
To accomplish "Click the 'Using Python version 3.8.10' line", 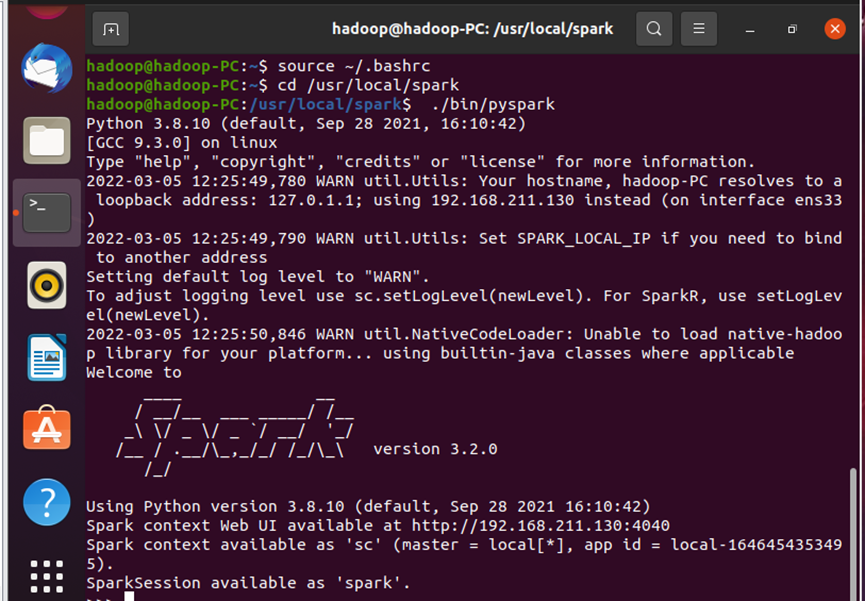I will [368, 507].
